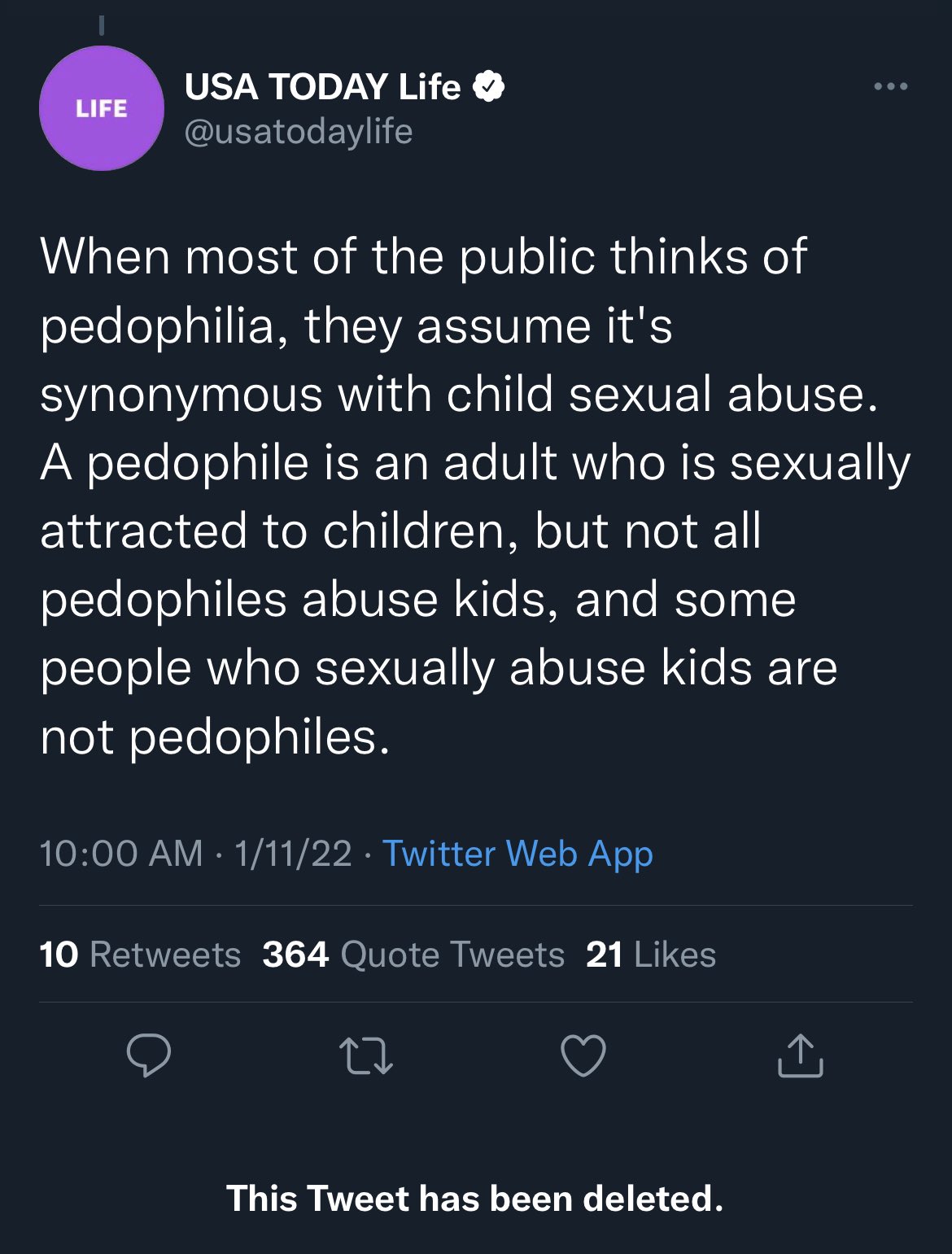The height and width of the screenshot is (1254, 952).
Task: Click the purple LIFE profile avatar
Action: 102,108
